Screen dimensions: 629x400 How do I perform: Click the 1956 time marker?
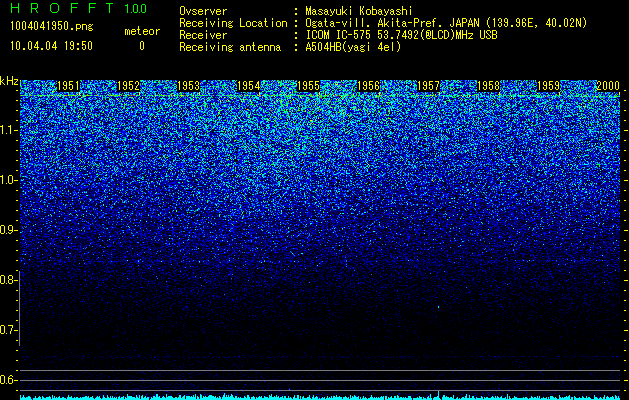[x=369, y=86]
